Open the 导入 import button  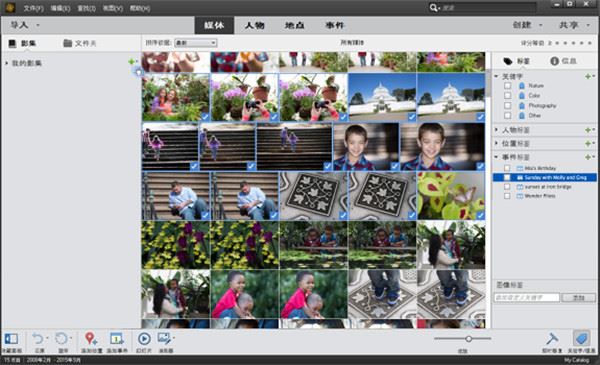[24, 25]
